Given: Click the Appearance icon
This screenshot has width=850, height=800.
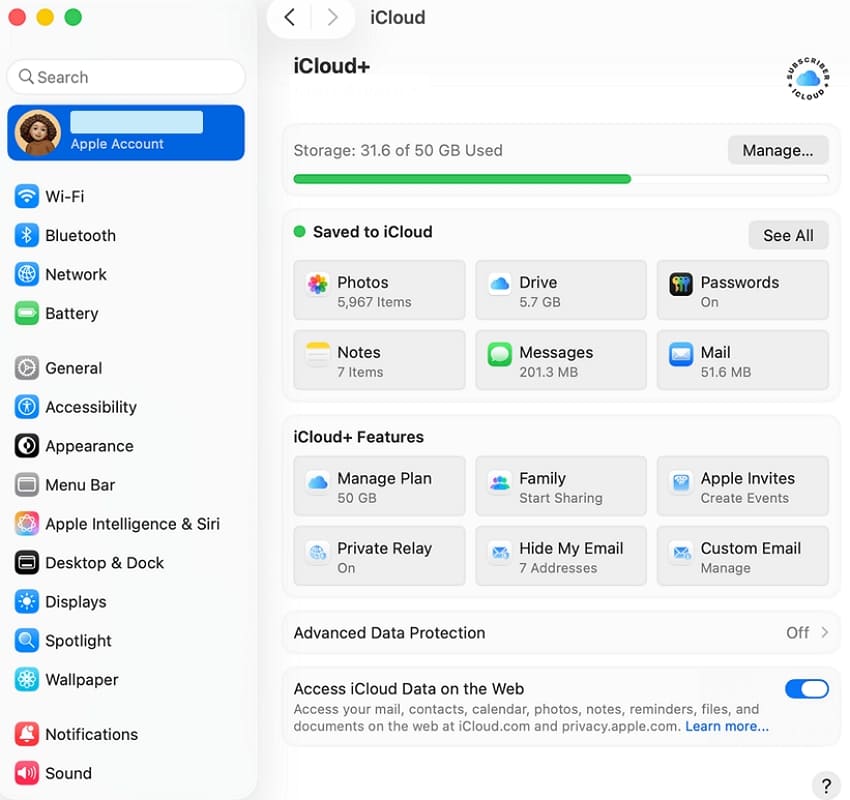Looking at the screenshot, I should 27,446.
